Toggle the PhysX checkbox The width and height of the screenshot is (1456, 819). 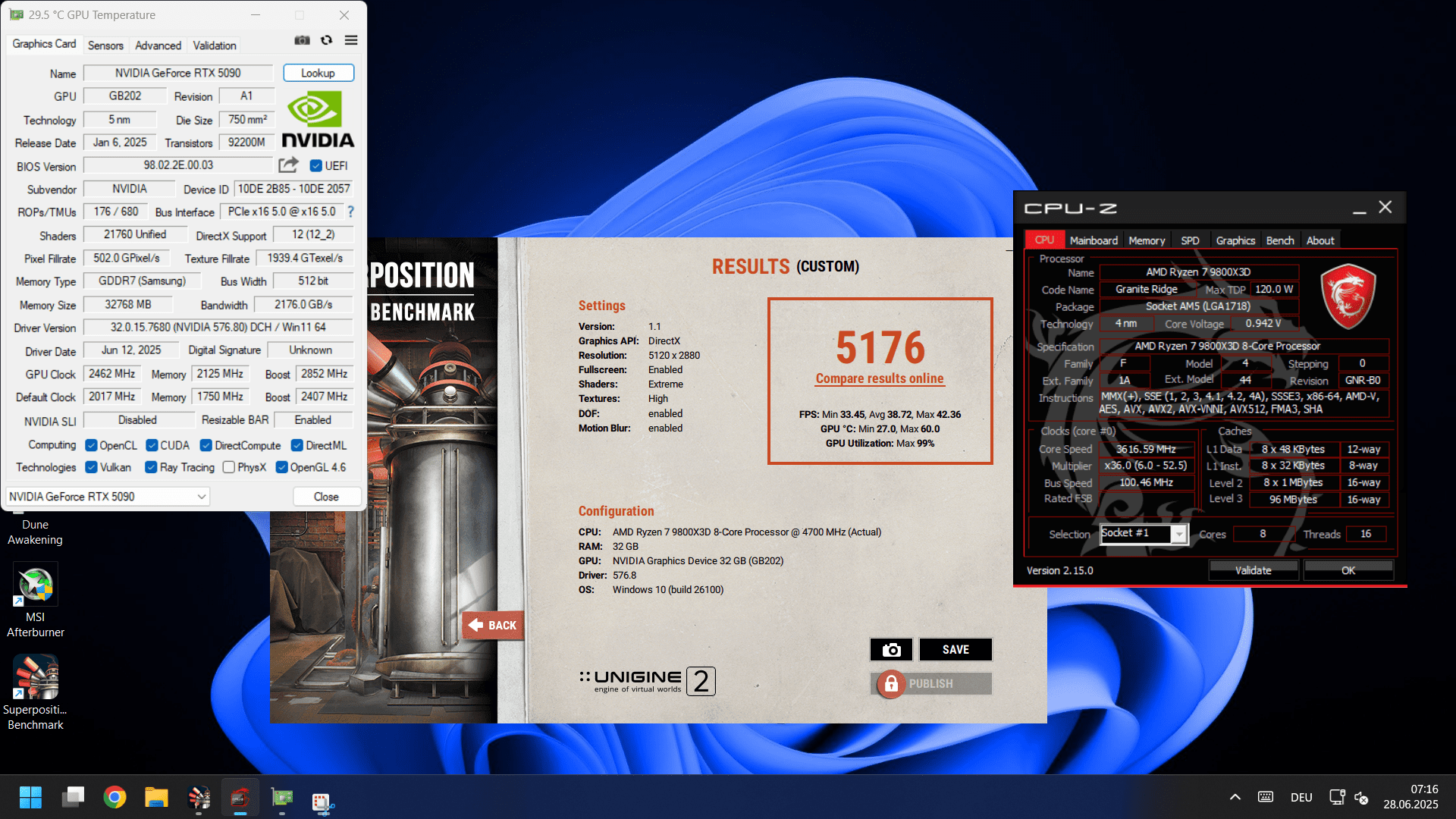[x=229, y=468]
